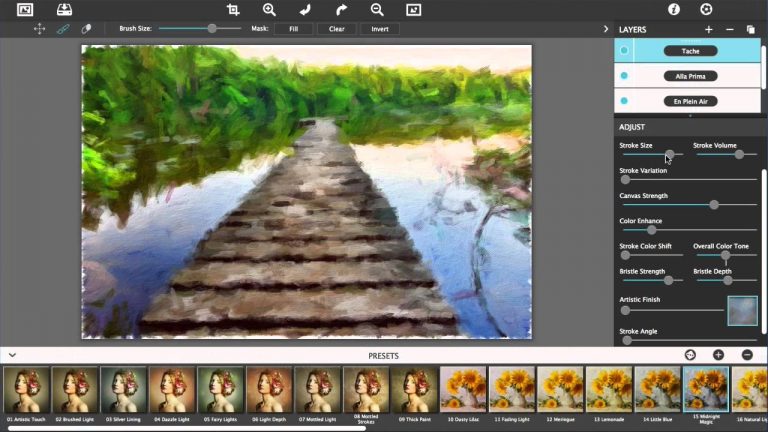Click the Color Enhance slider handle
The image size is (768, 432).
[x=651, y=230]
